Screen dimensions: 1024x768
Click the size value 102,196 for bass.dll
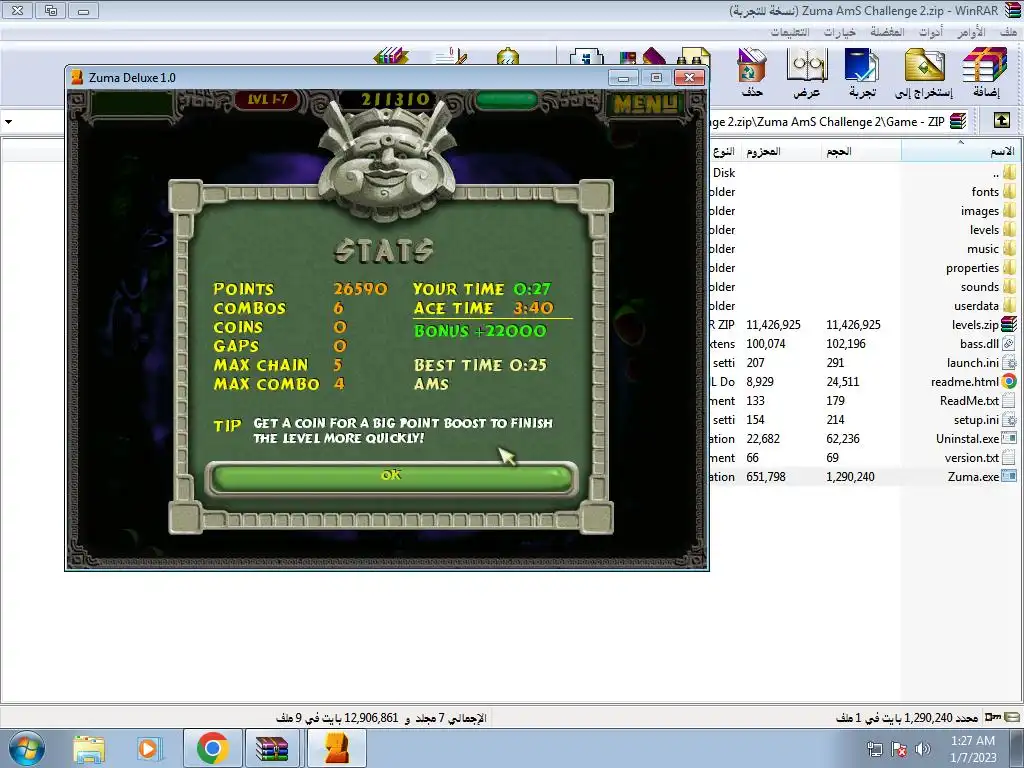point(846,344)
